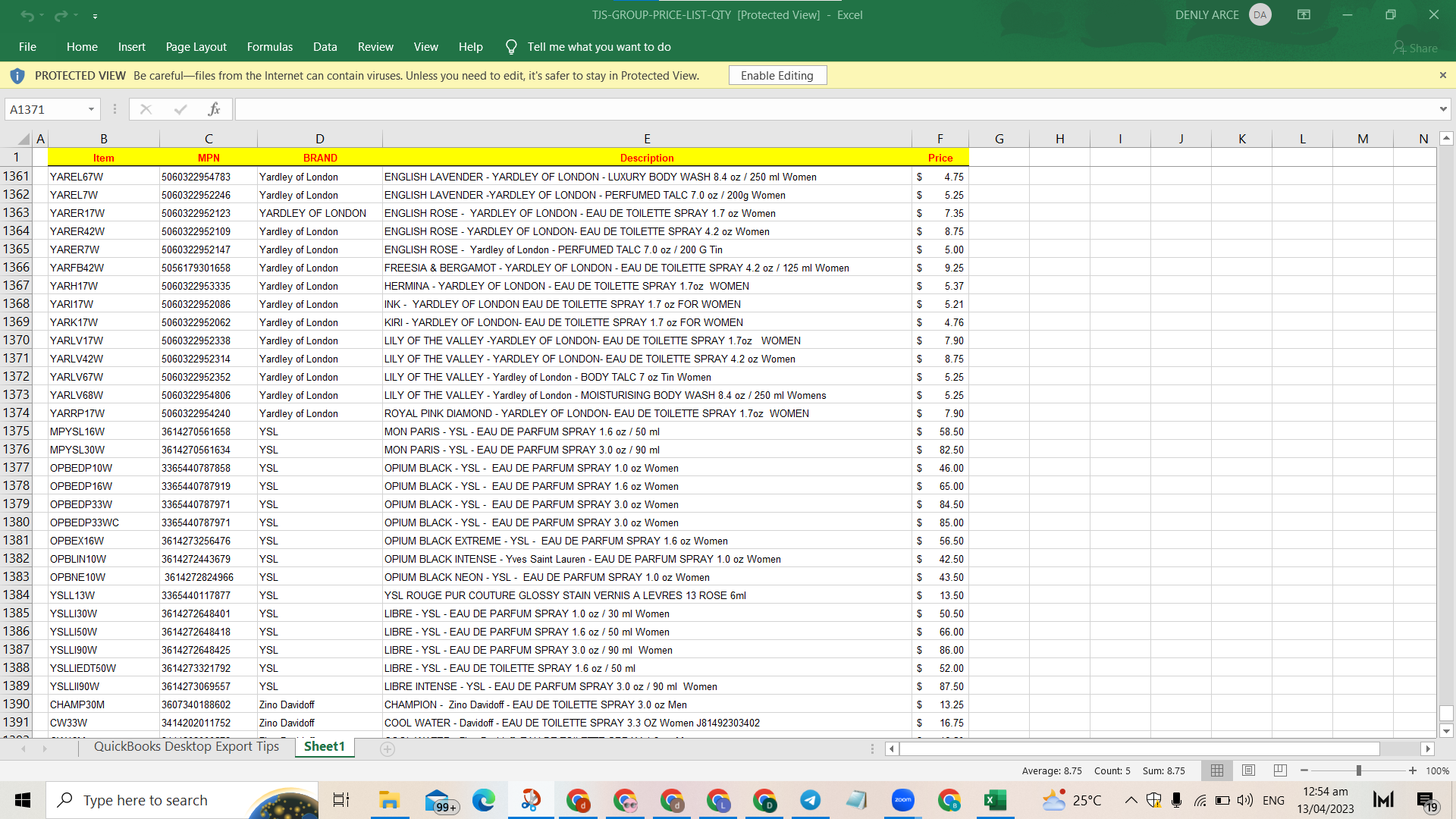Switch to Normal view in status bar
The image size is (1456, 819).
[1217, 770]
